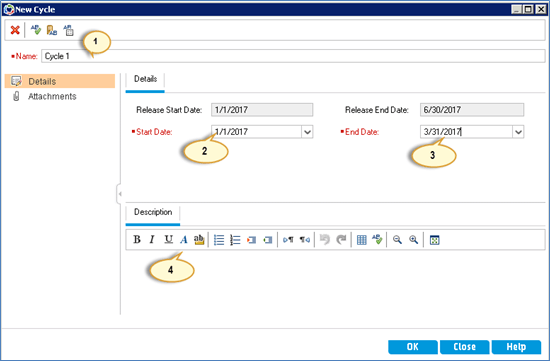Open the Start Date dropdown calendar
Image resolution: width=550 pixels, height=361 pixels.
coord(307,132)
